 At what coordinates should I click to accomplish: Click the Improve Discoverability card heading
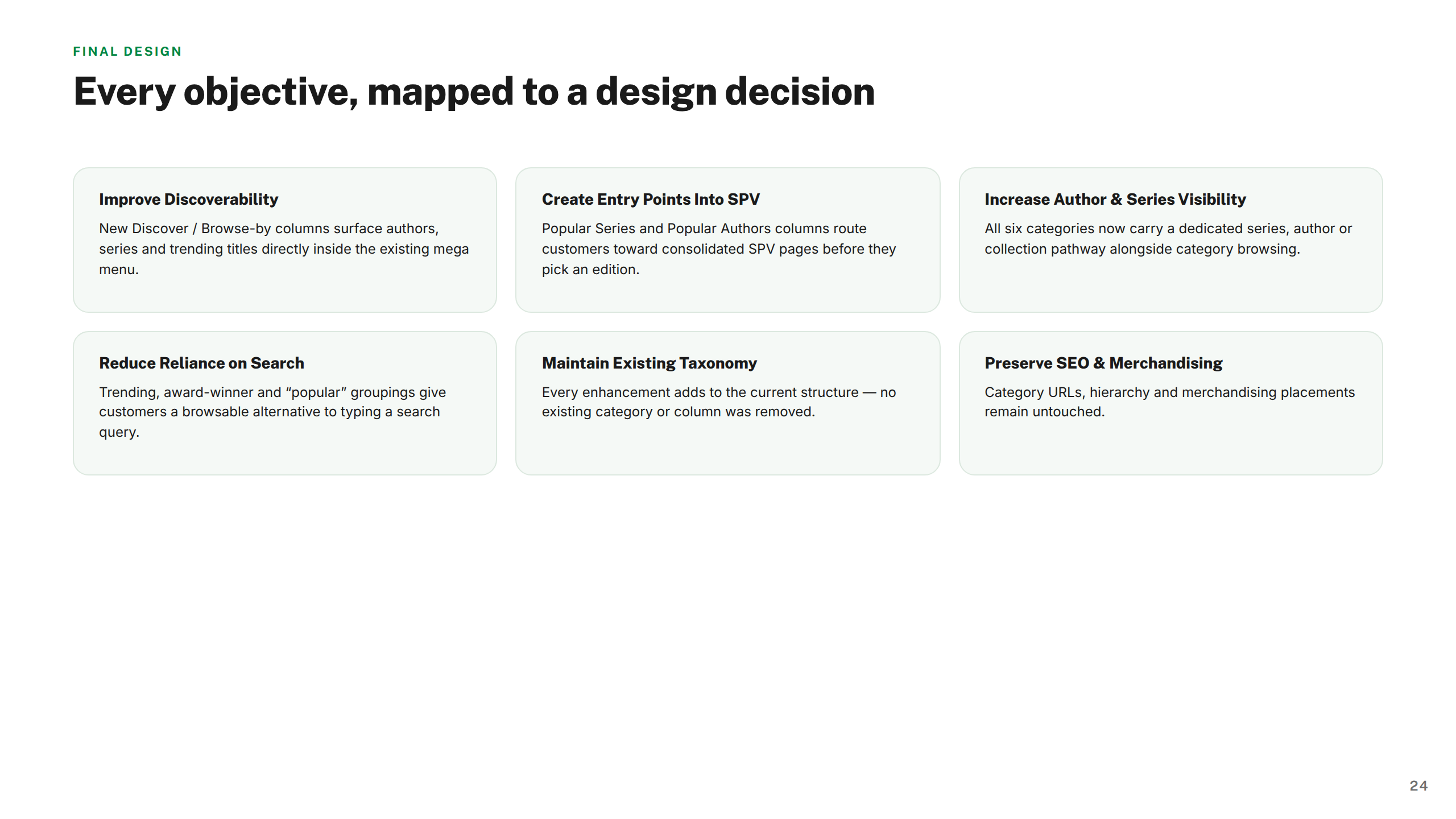point(188,199)
